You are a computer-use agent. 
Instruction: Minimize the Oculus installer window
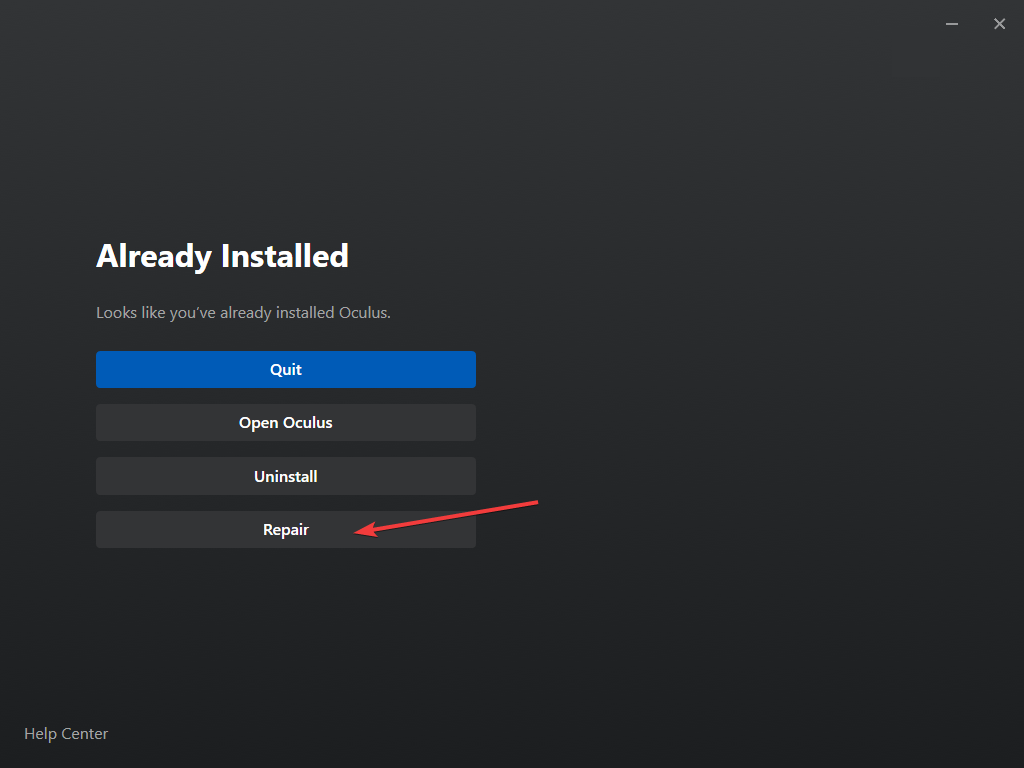tap(952, 24)
